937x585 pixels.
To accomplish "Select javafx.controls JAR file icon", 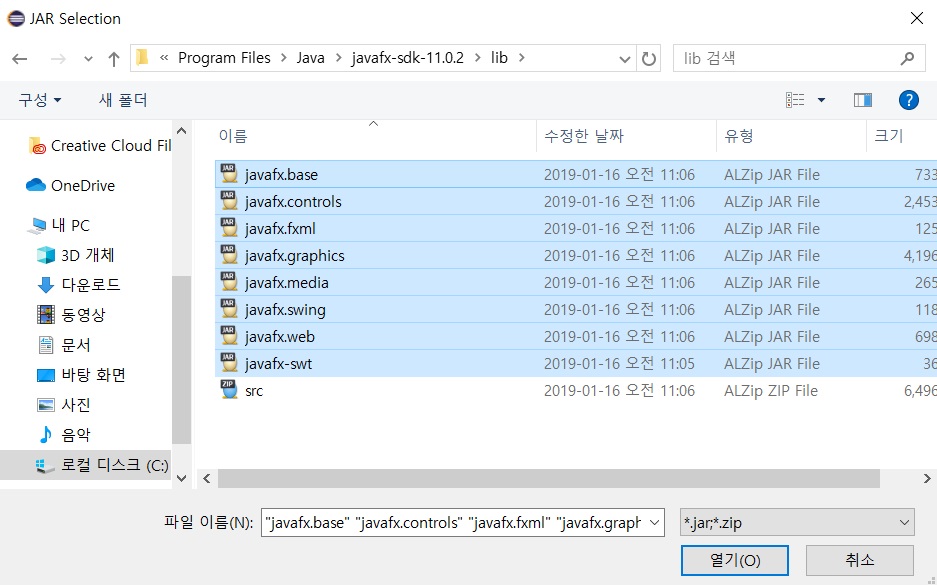I will 229,201.
